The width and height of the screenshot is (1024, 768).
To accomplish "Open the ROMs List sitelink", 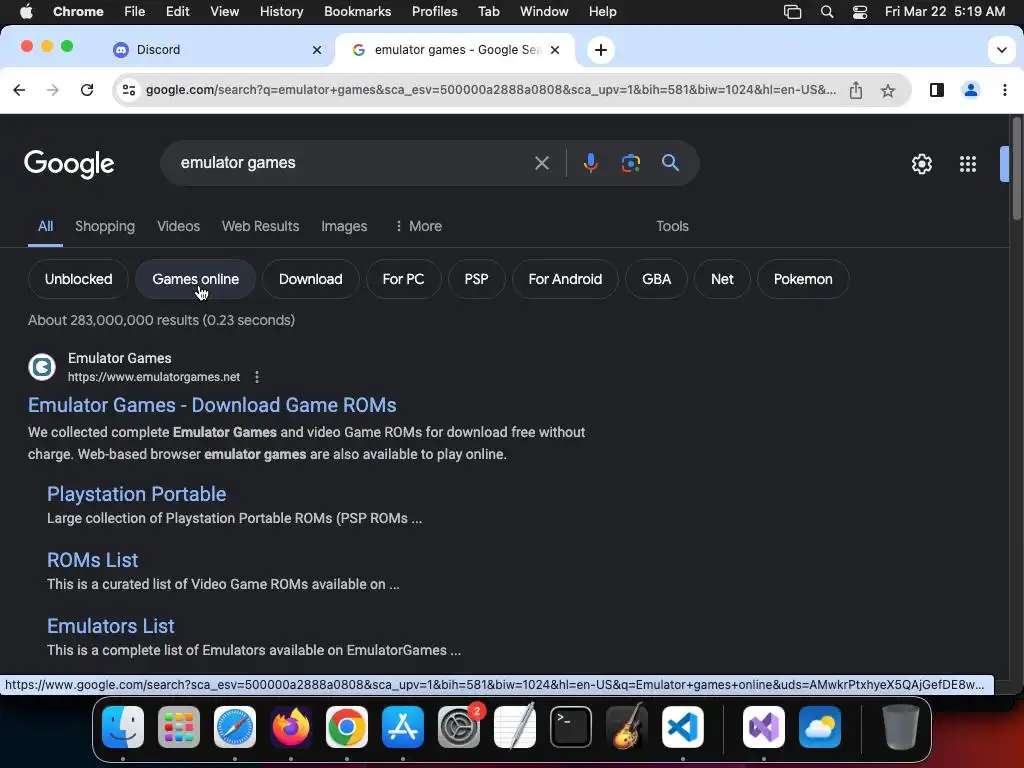I will (x=92, y=560).
